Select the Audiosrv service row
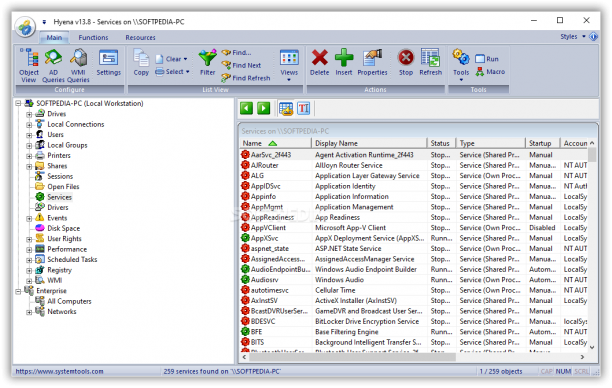The width and height of the screenshot is (612, 388). pyautogui.click(x=413, y=280)
